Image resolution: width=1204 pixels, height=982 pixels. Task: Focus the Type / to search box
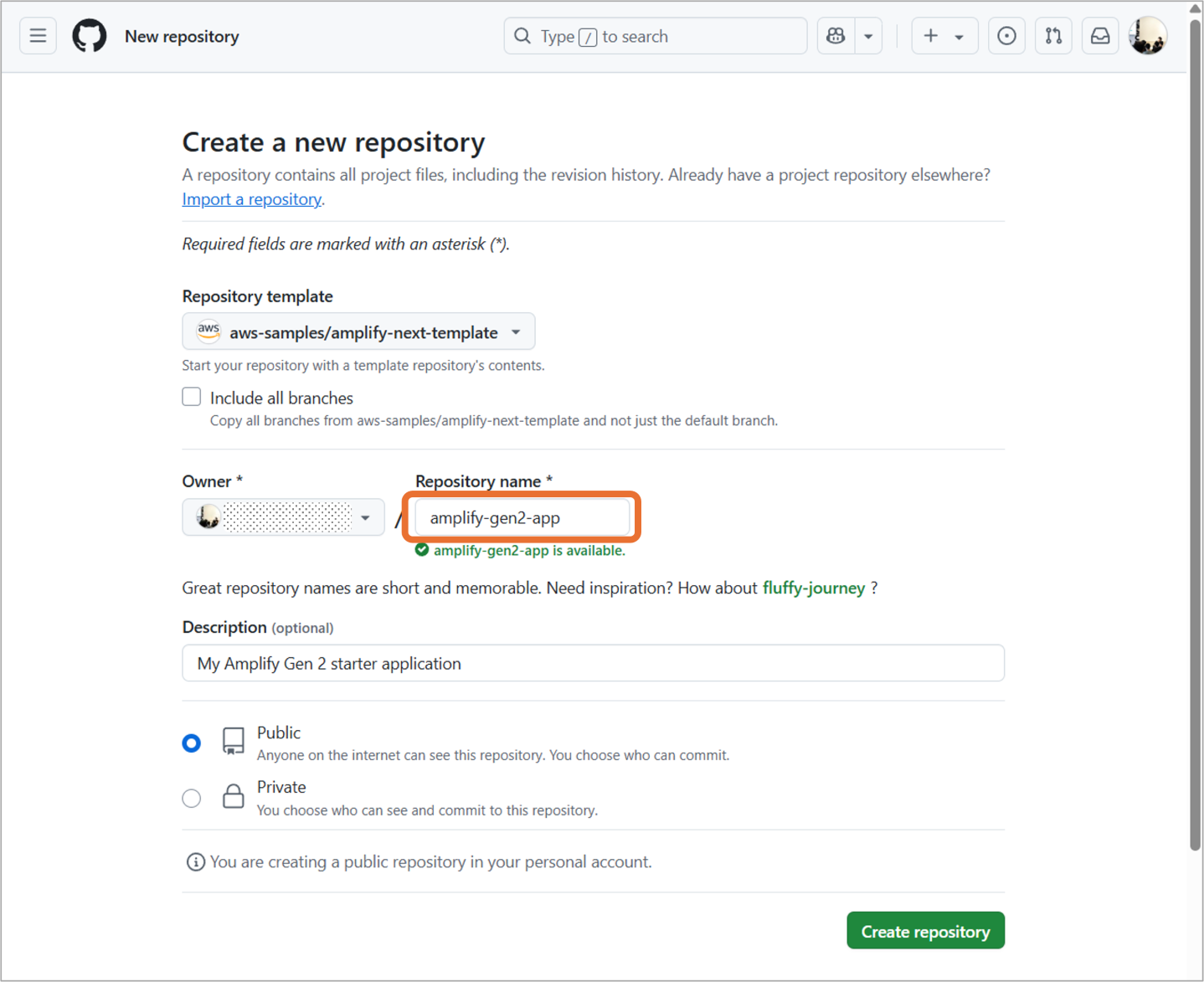click(x=656, y=36)
